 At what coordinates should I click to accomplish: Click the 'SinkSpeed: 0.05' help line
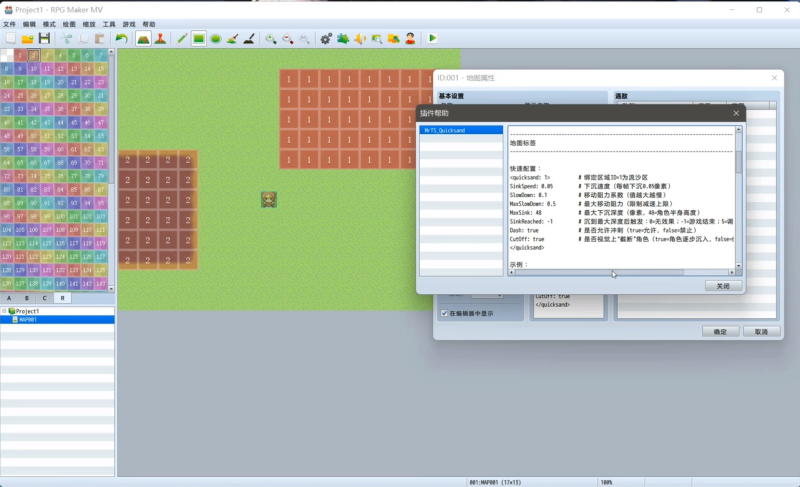531,186
